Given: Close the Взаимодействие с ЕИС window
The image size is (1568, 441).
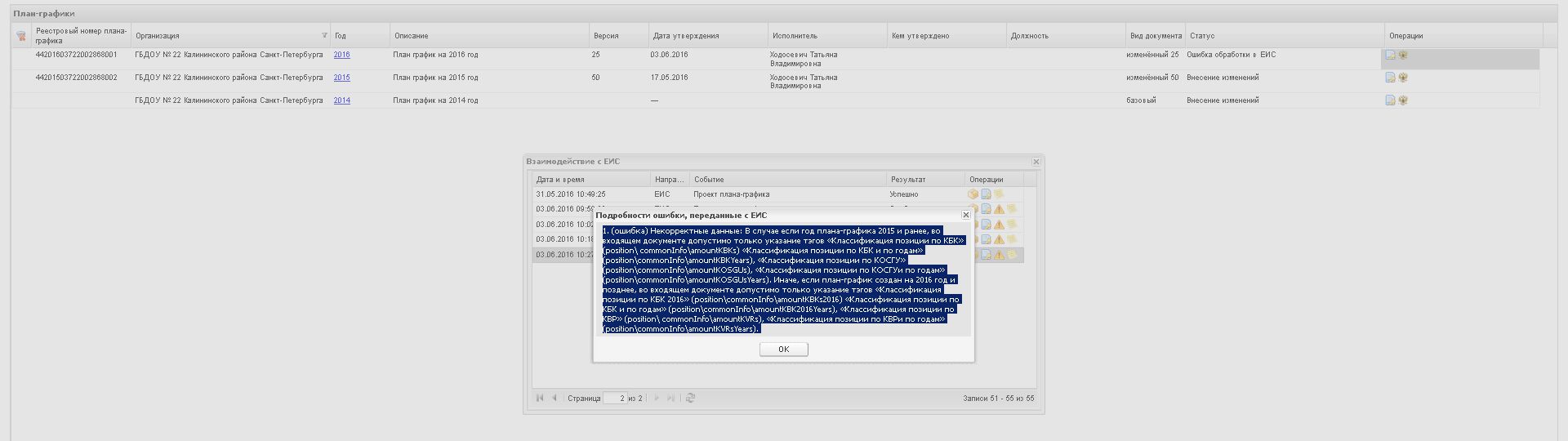Looking at the screenshot, I should coord(1036,162).
